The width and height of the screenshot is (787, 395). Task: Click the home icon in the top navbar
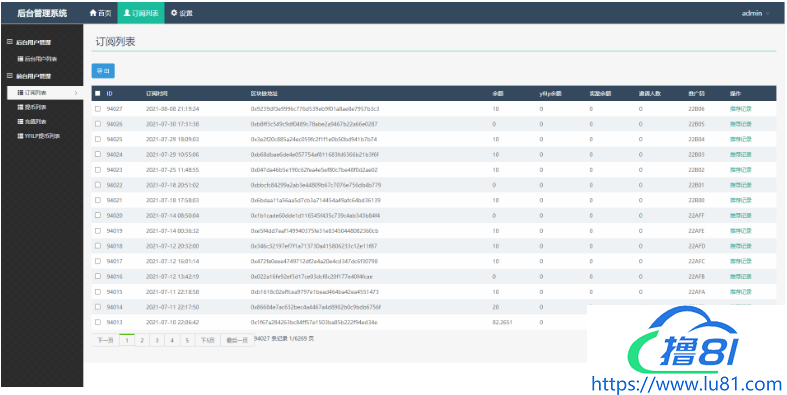point(93,13)
